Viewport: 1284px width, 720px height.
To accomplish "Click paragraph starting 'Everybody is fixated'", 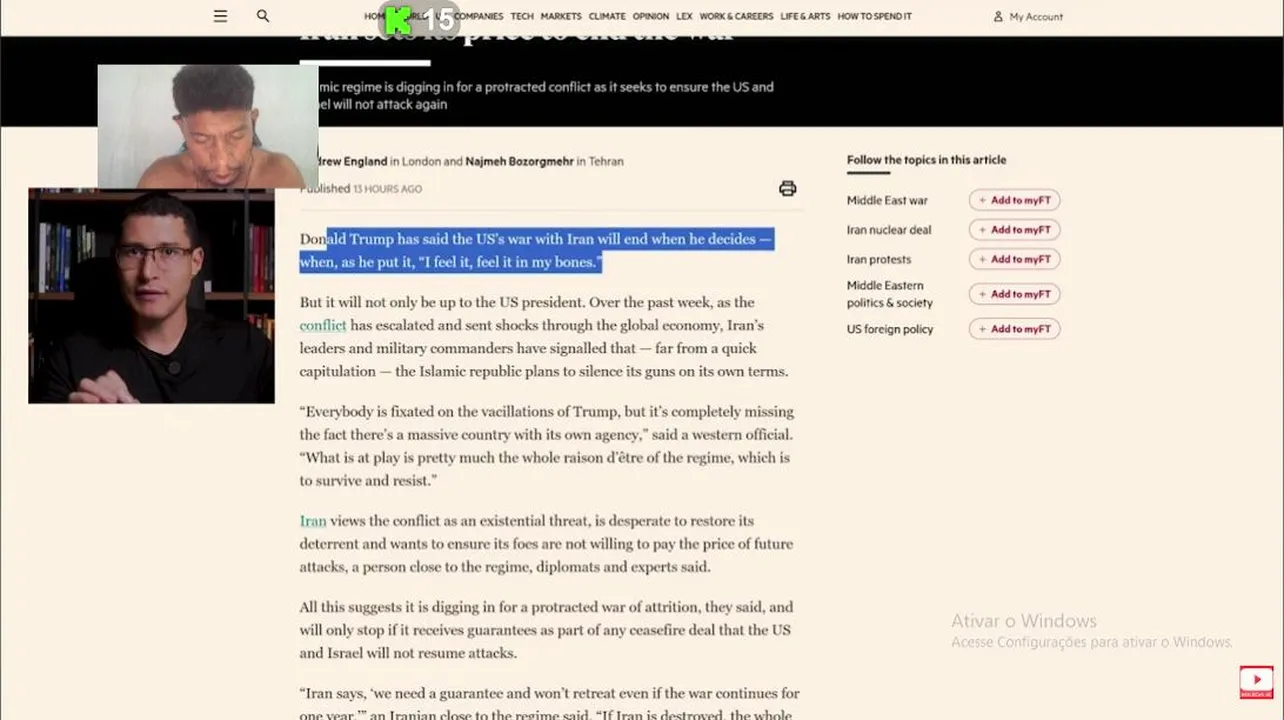I will [x=547, y=446].
